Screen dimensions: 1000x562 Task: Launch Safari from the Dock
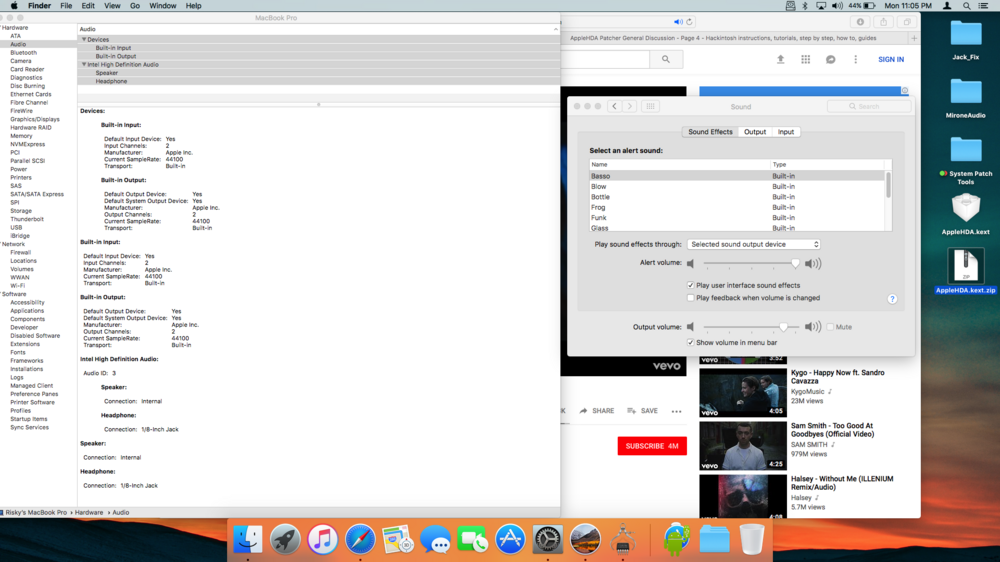click(360, 540)
